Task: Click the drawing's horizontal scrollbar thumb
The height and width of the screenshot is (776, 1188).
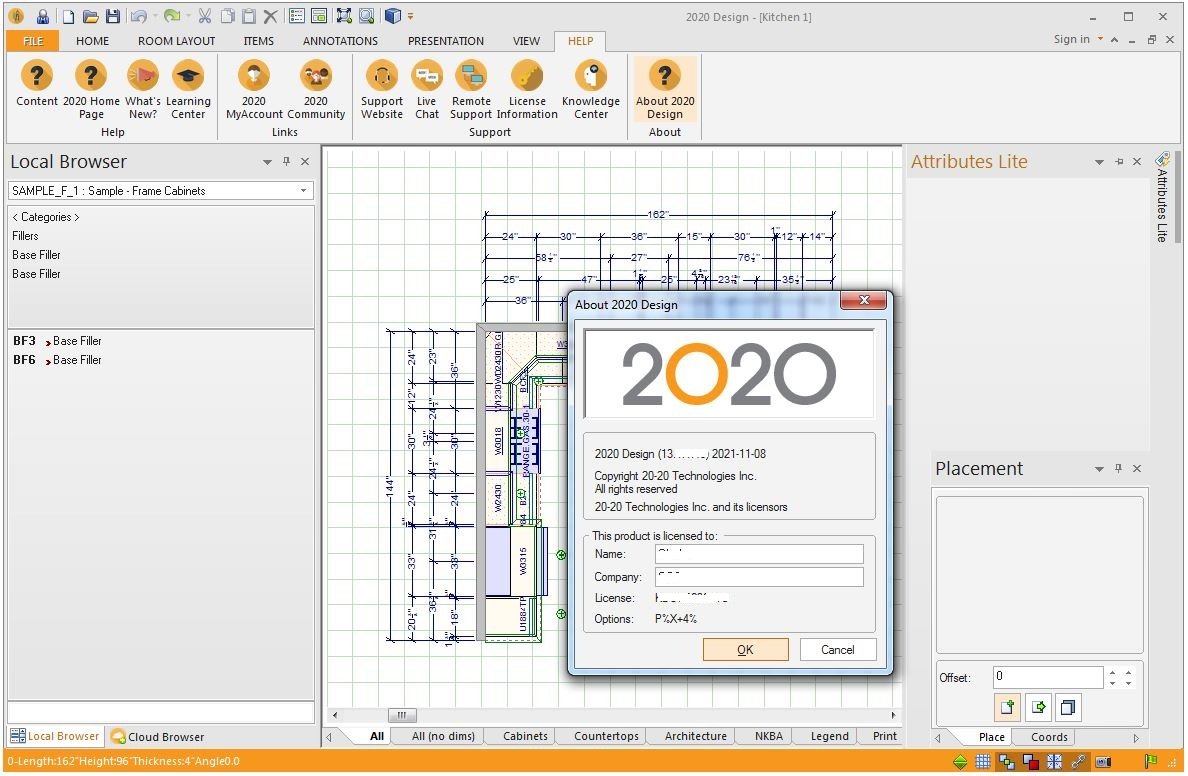Action: coord(402,715)
